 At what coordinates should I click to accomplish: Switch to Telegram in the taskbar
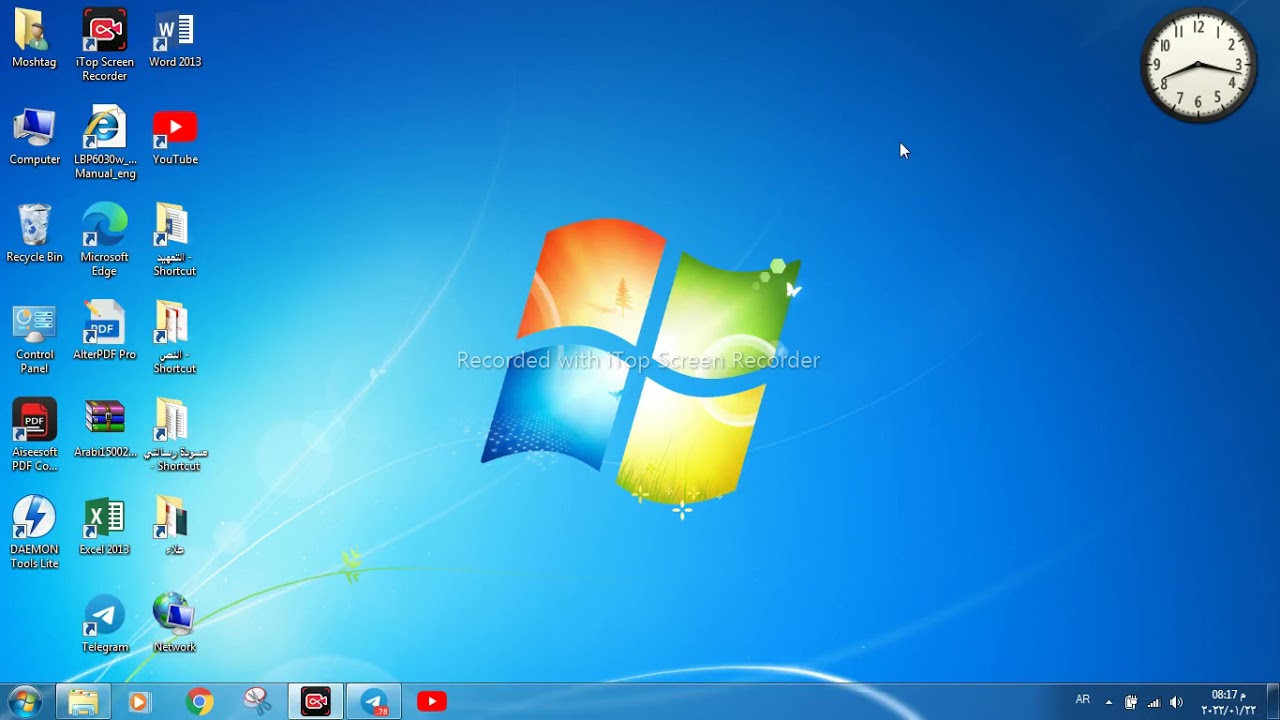374,702
